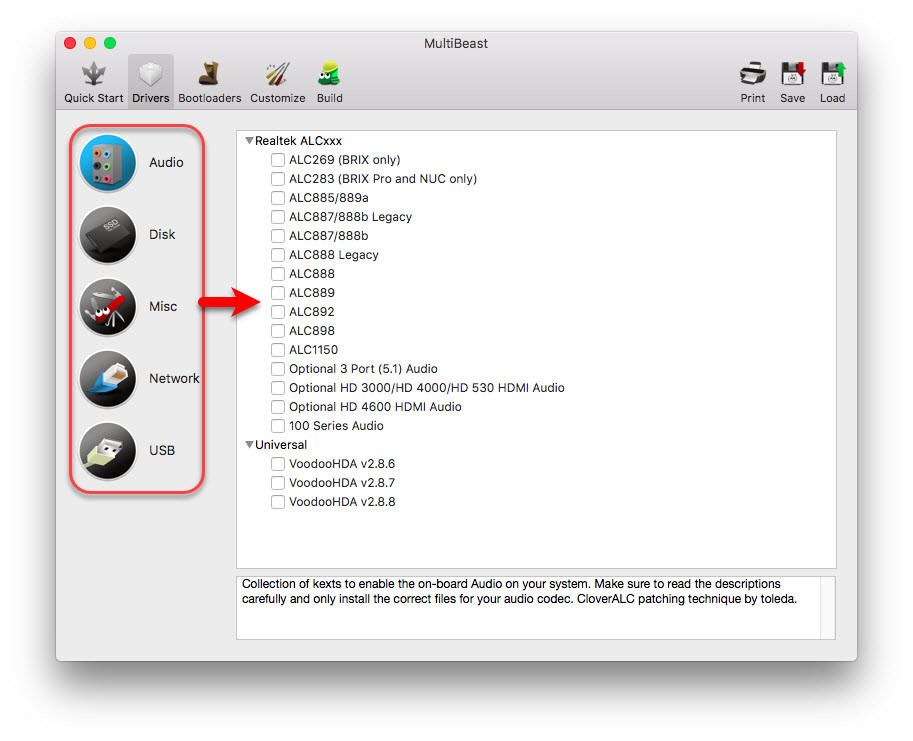Check VoodooHDA v2.8.6

click(278, 464)
